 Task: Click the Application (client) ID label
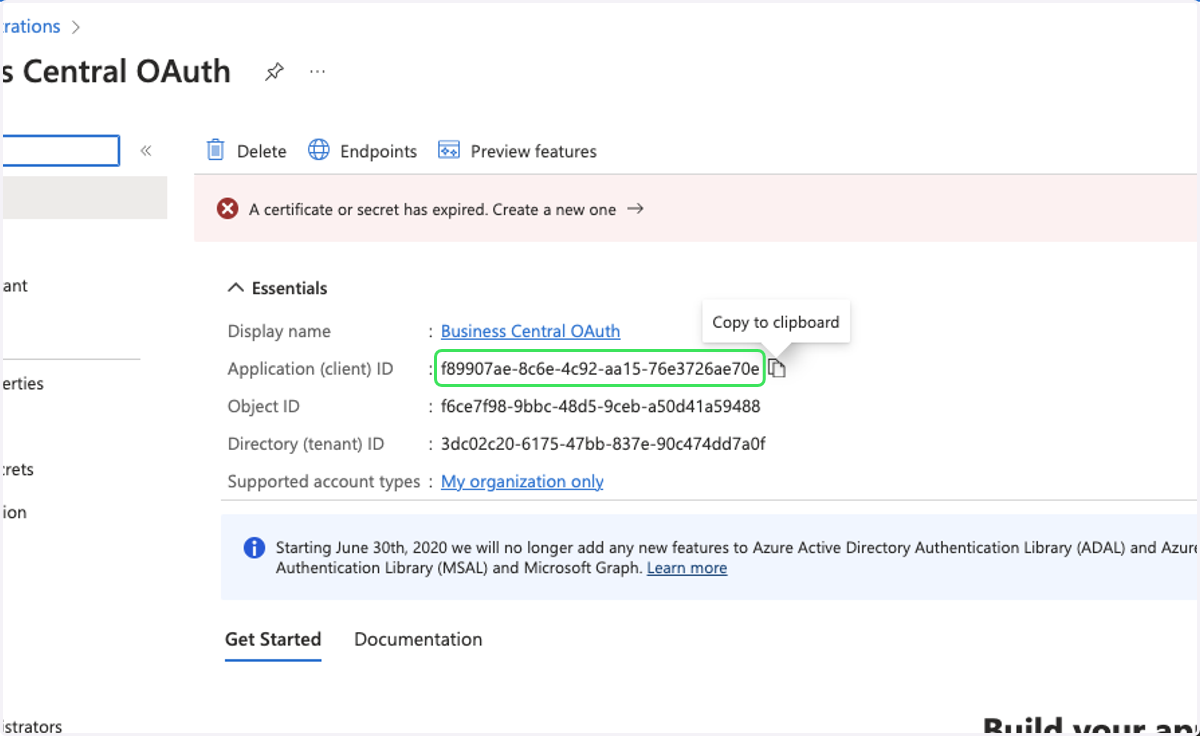pyautogui.click(x=311, y=369)
